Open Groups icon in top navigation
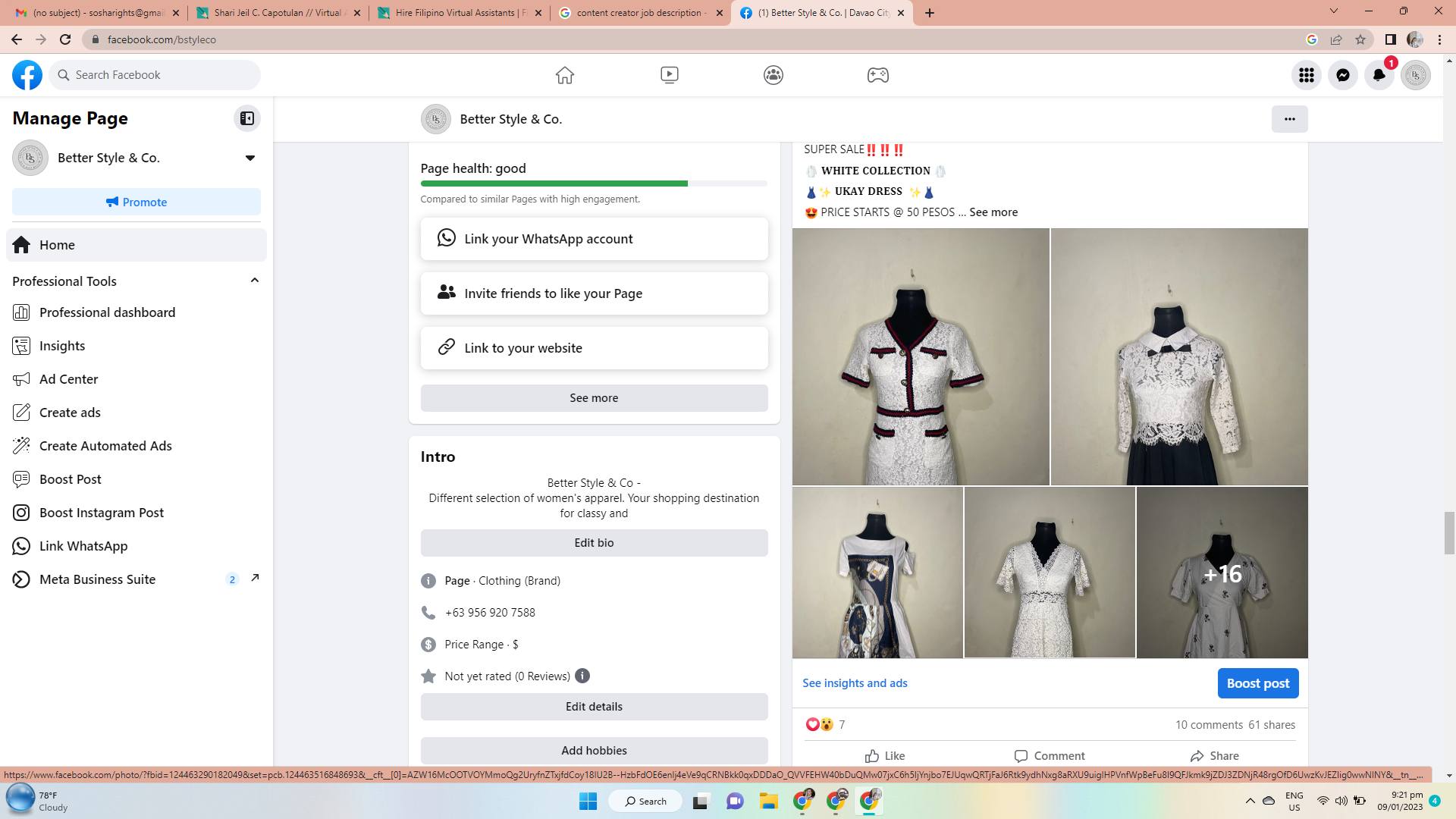The width and height of the screenshot is (1456, 819). click(x=773, y=75)
